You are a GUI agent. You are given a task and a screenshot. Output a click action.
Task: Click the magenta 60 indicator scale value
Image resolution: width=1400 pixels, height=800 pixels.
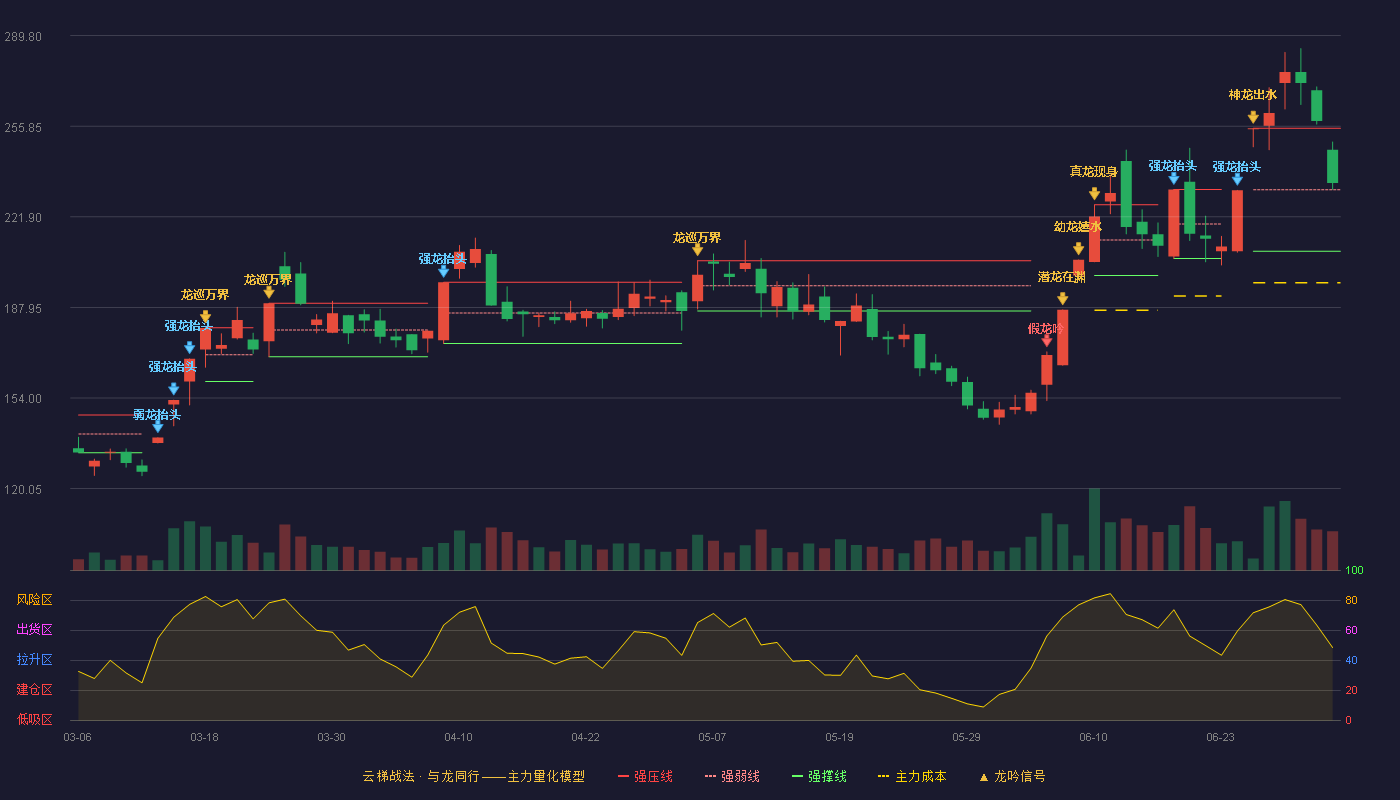1351,630
